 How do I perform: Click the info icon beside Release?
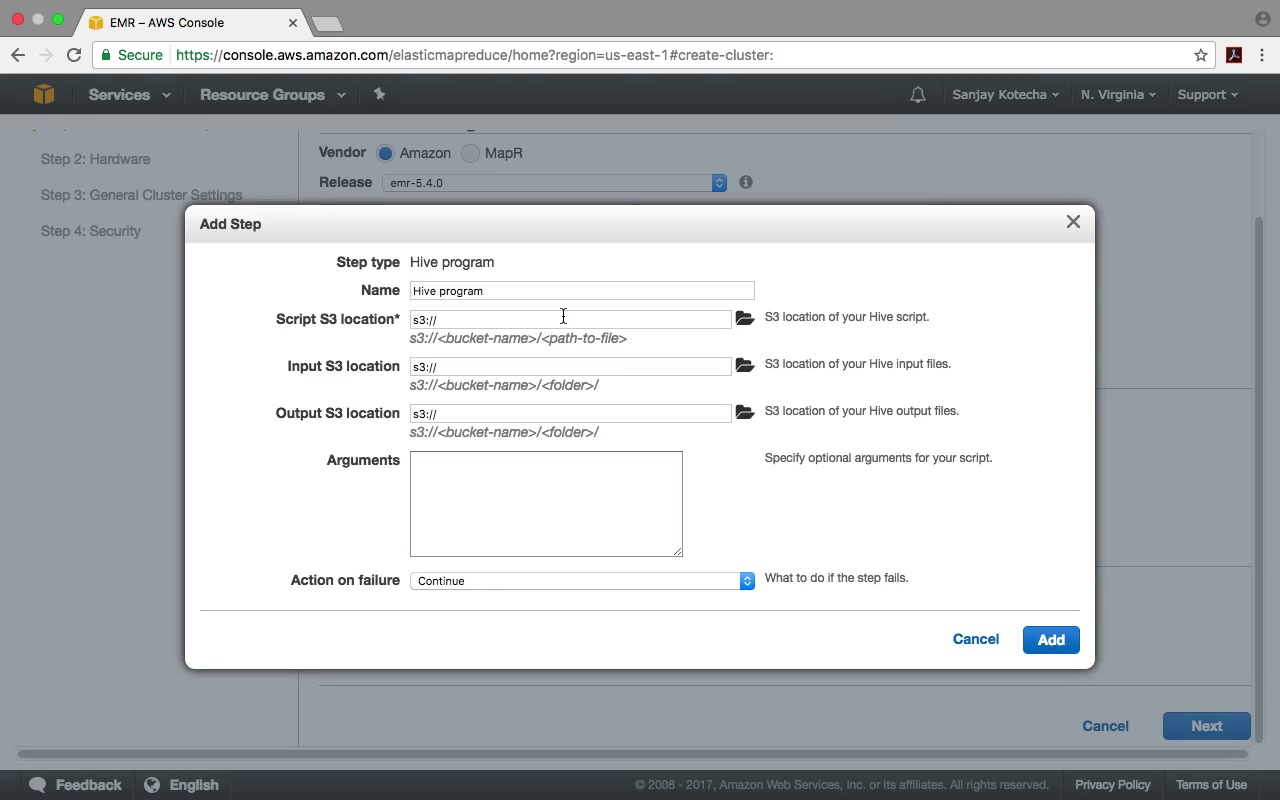coord(746,182)
